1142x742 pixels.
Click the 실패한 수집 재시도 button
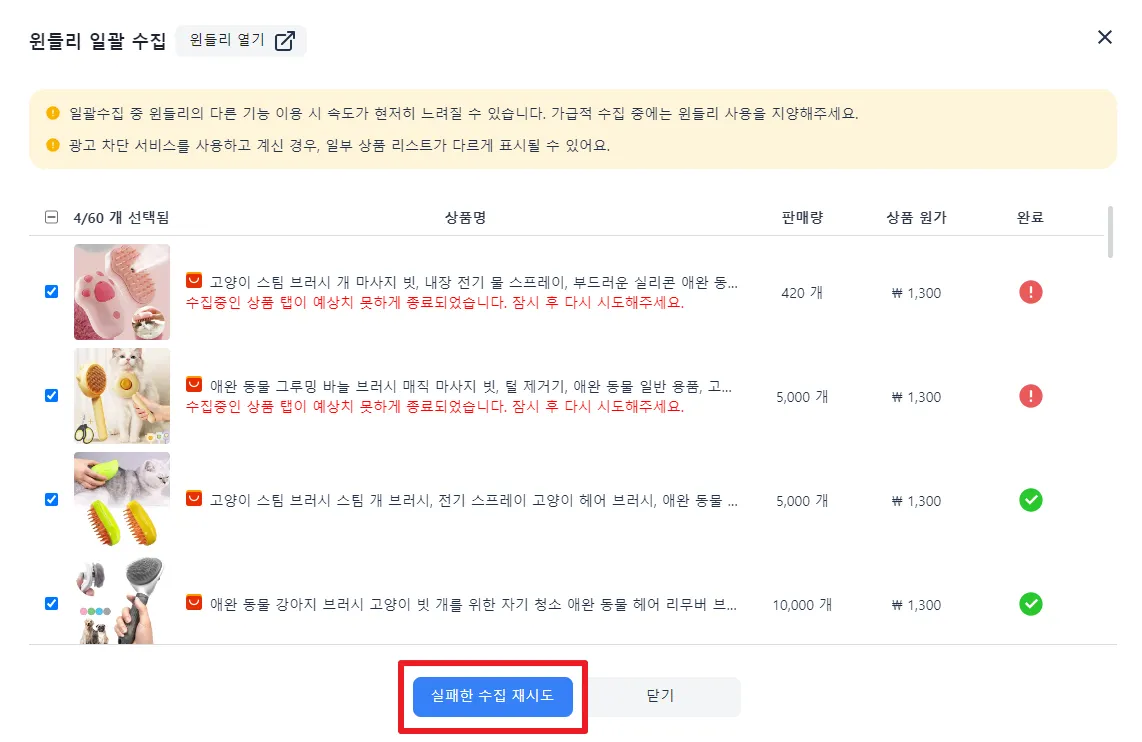[x=492, y=696]
